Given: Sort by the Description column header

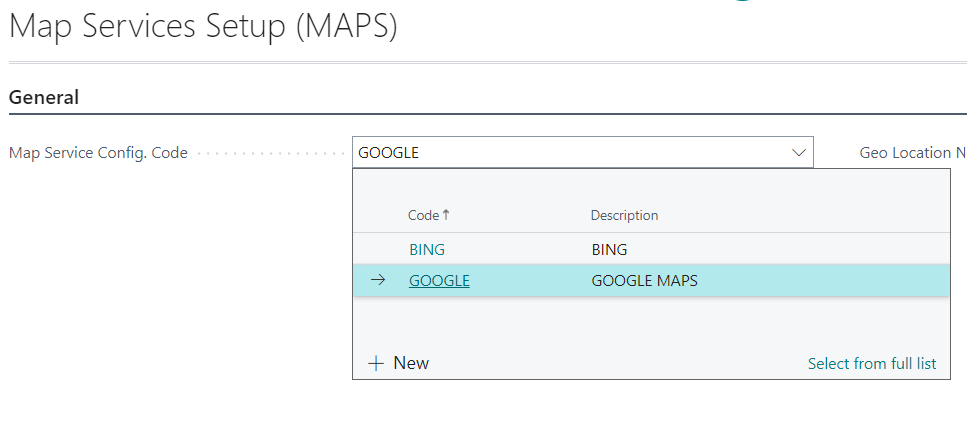Looking at the screenshot, I should [624, 215].
